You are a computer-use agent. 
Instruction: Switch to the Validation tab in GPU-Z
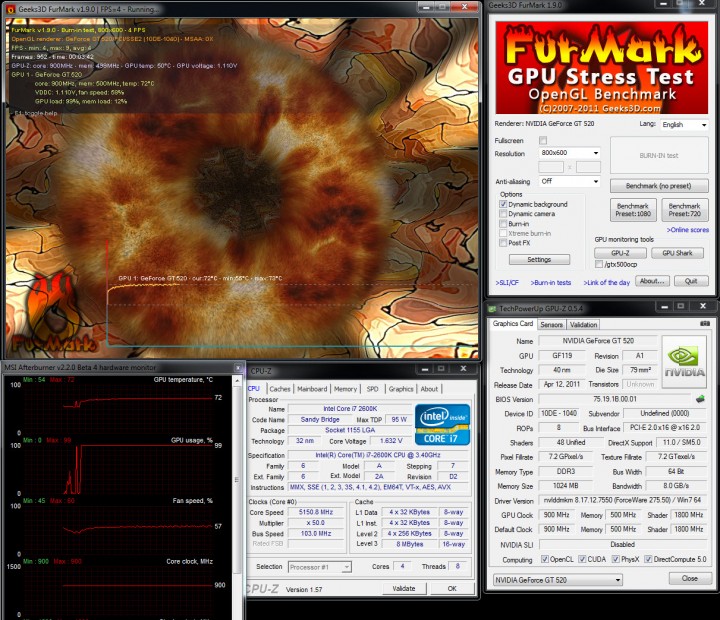(583, 325)
